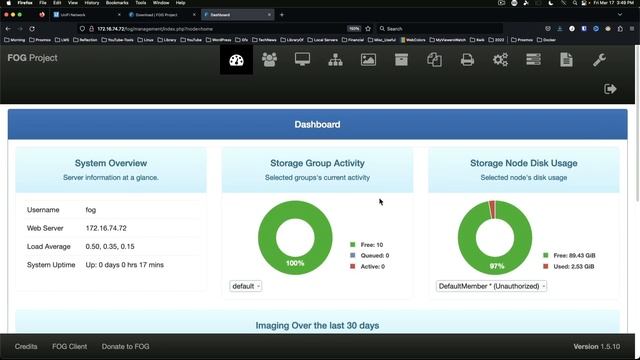
Task: Click the Pocket icon in Firefox toolbar
Action: 548,29
